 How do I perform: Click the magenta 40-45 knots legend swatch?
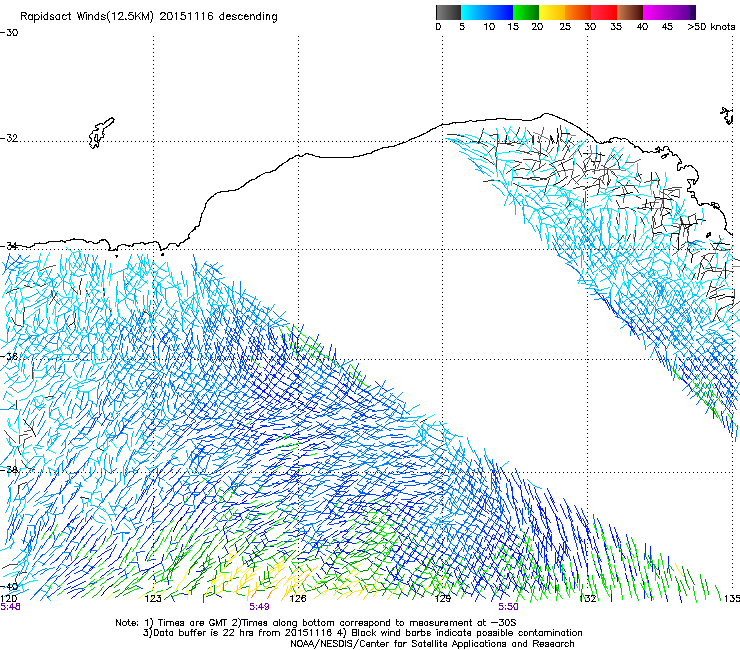click(x=656, y=12)
